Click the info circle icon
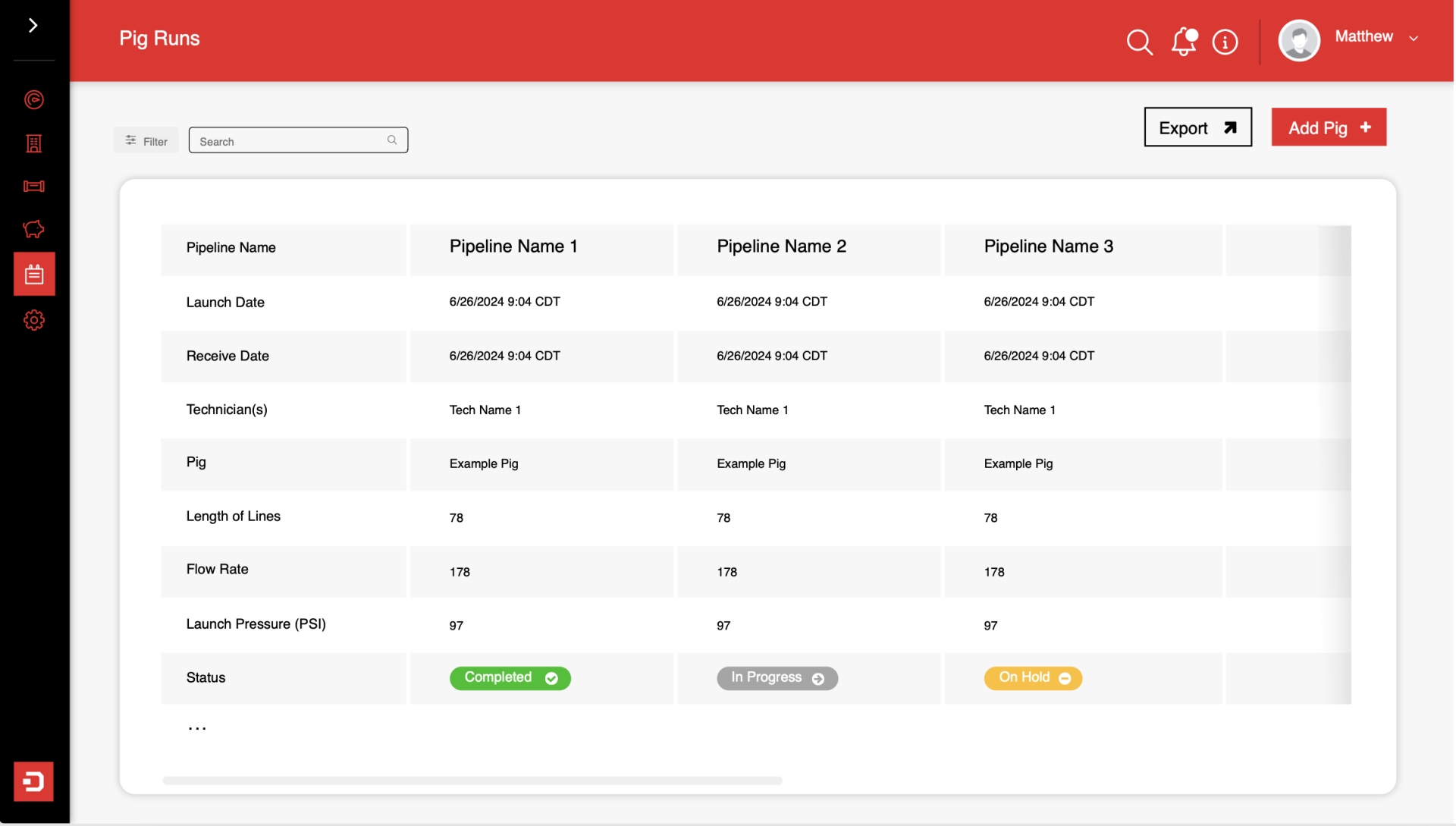1456x826 pixels. [1225, 42]
